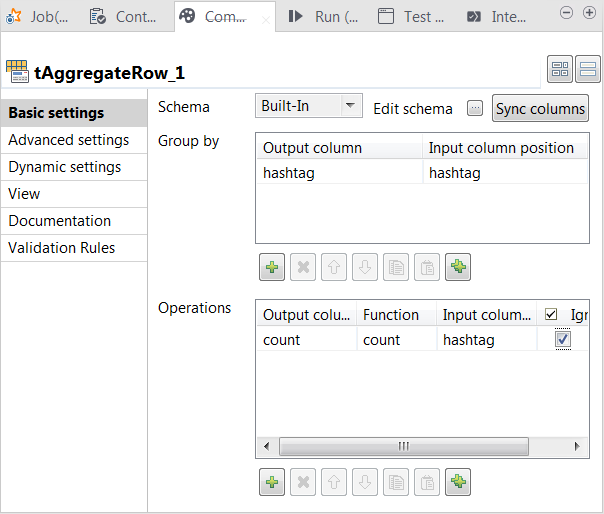This screenshot has width=604, height=514.
Task: Switch to horizontal split layout icon
Action: pyautogui.click(x=588, y=70)
